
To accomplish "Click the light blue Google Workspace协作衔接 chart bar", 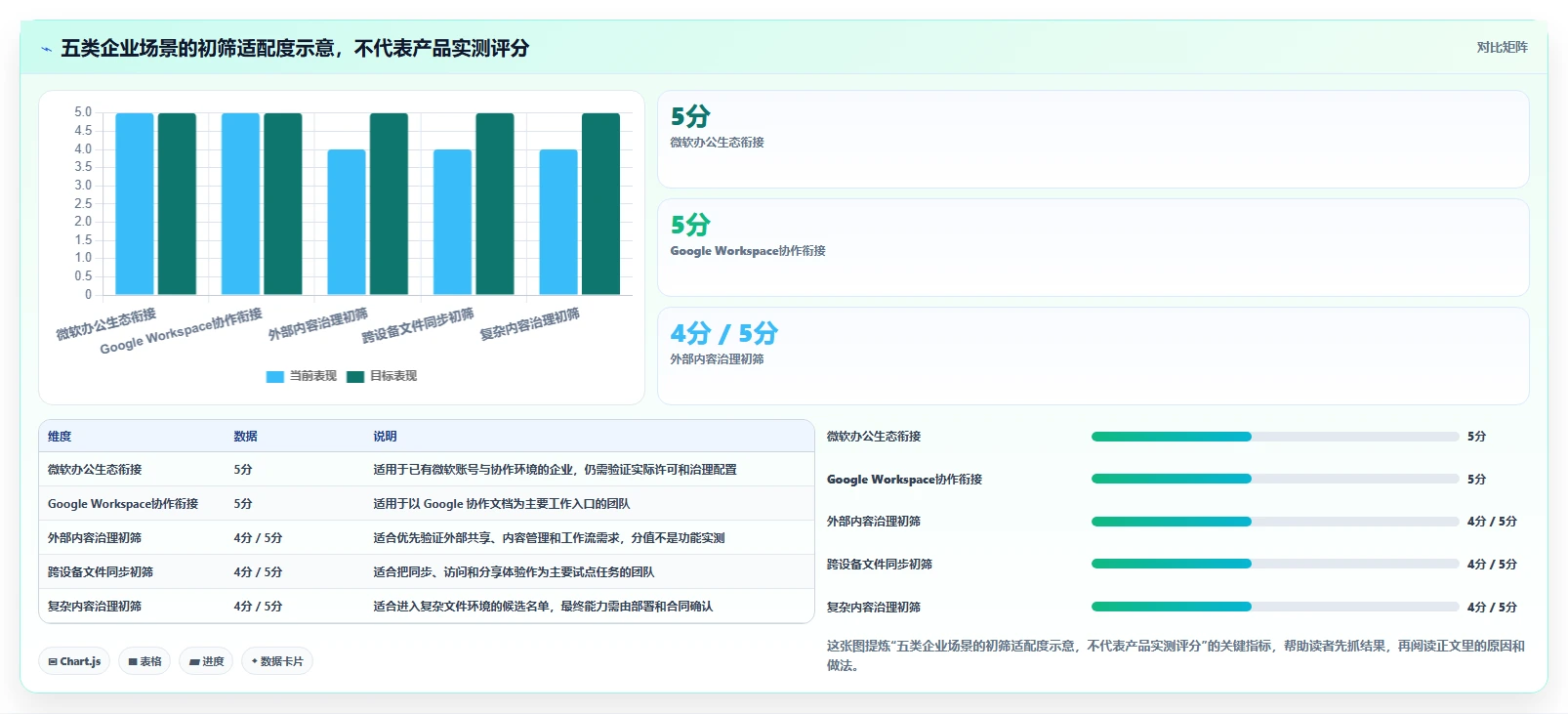I will pos(240,203).
